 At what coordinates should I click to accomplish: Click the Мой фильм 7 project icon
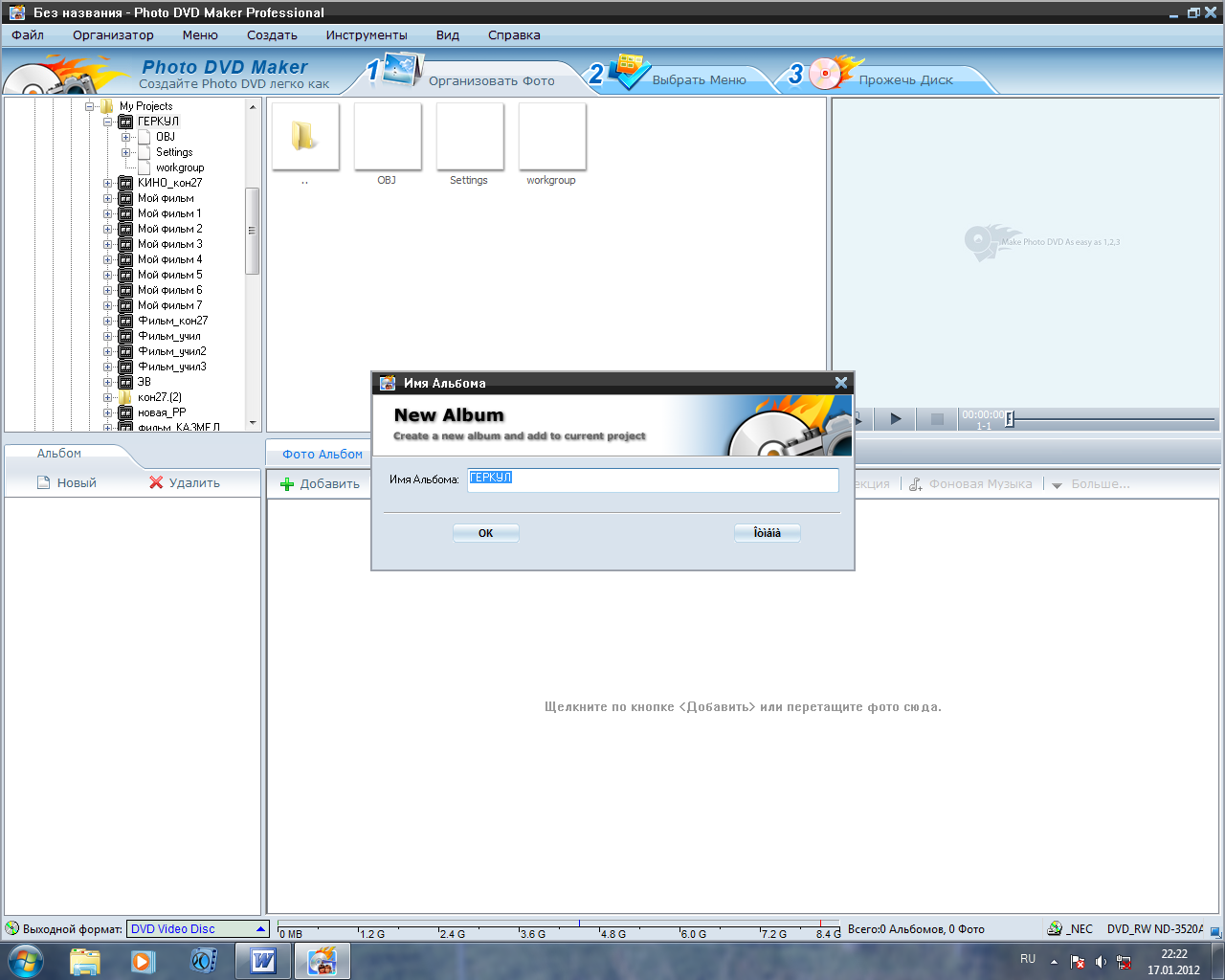pos(125,305)
